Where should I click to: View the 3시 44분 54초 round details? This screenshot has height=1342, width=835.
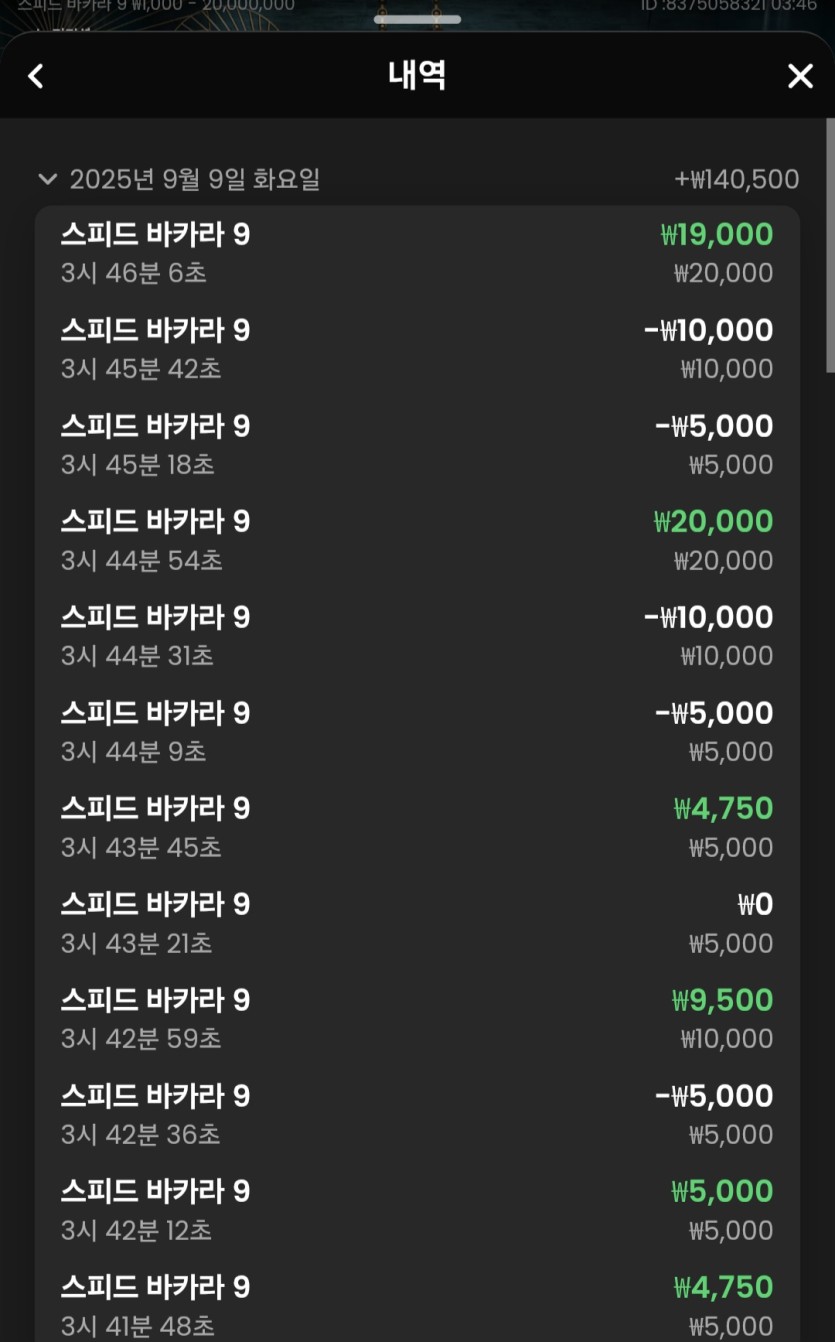[417, 540]
